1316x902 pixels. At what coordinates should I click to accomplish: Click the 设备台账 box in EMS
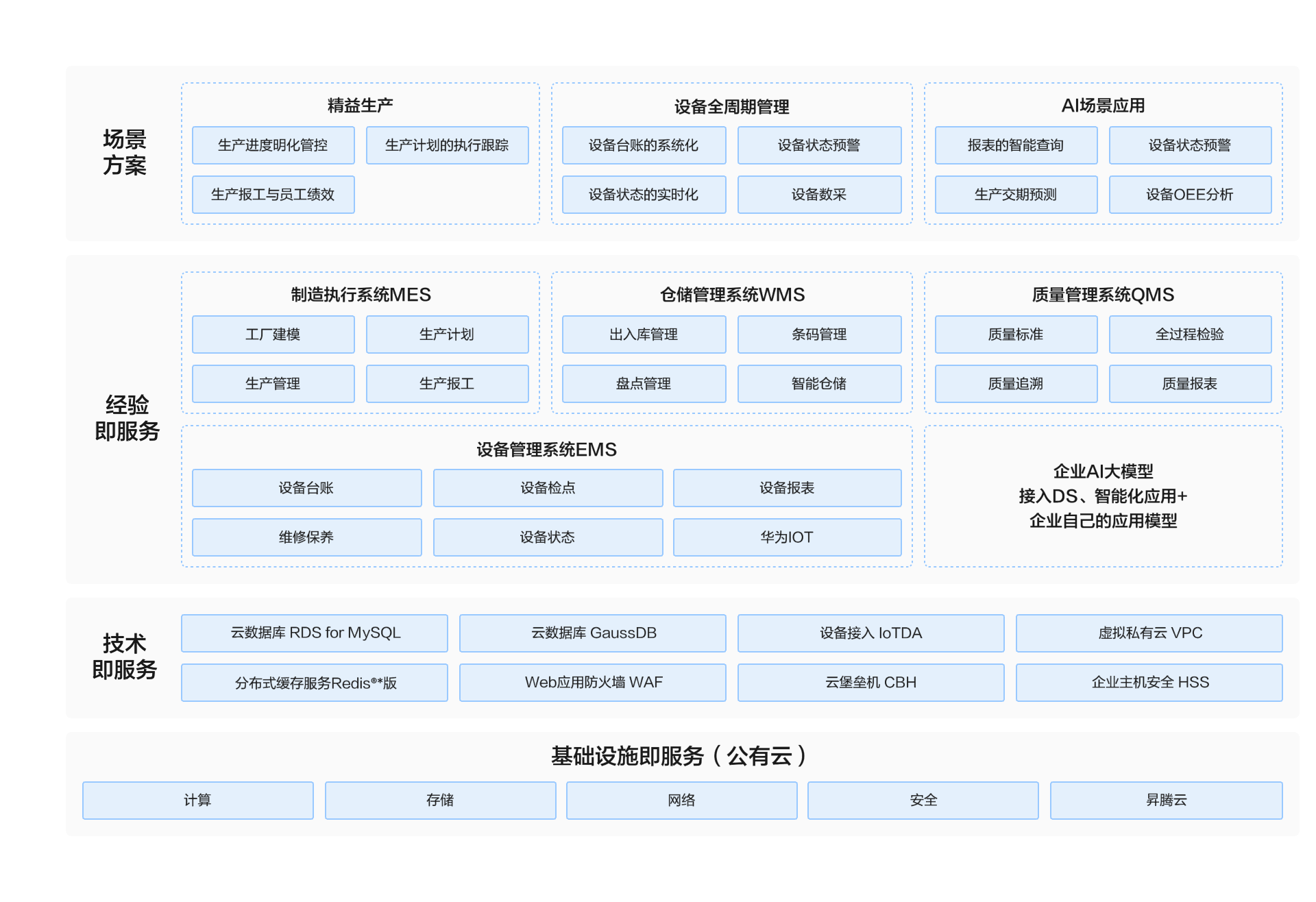(x=306, y=488)
